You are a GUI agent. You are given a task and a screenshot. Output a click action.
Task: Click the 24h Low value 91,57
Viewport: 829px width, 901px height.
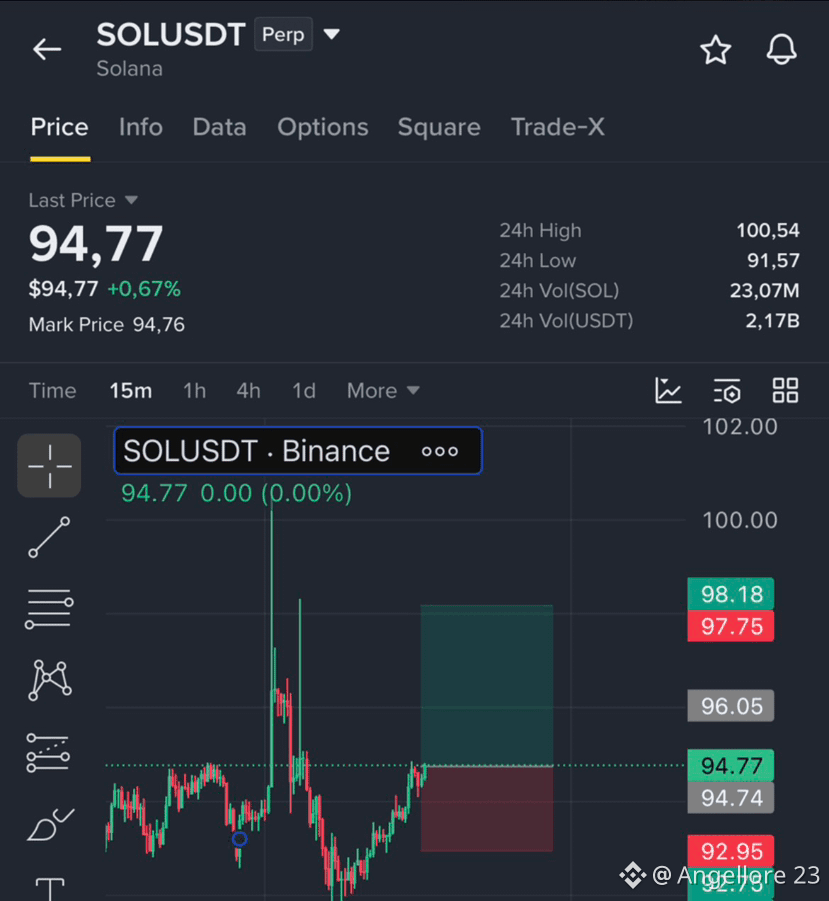coord(773,261)
